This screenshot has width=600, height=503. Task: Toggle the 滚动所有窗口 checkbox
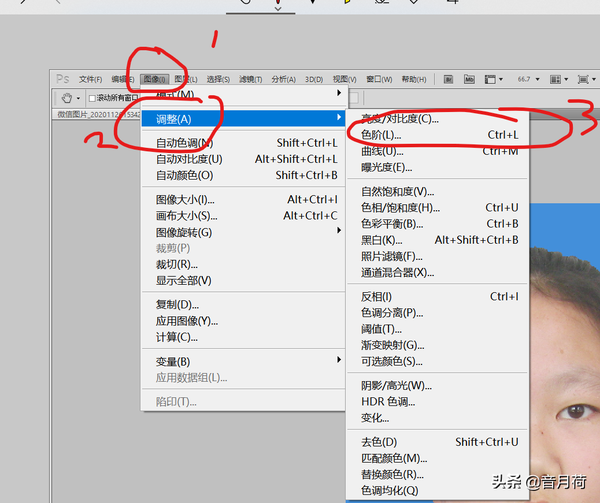pyautogui.click(x=92, y=98)
